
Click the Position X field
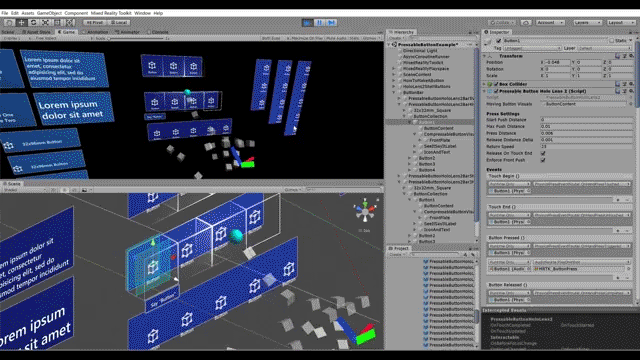coord(557,62)
